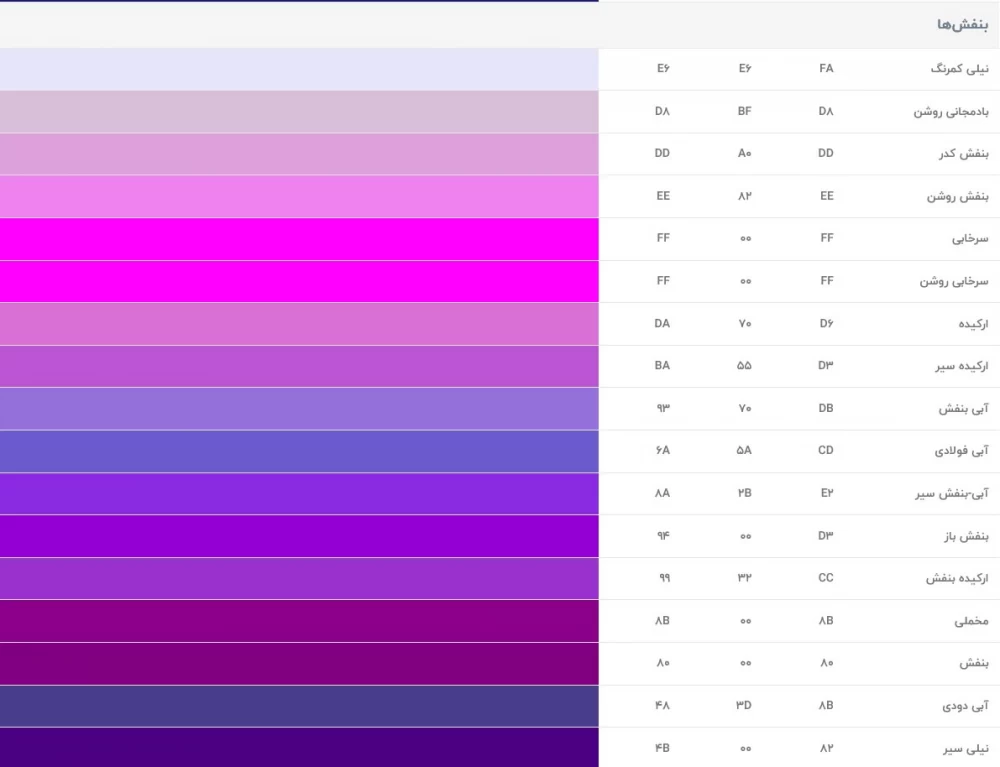Click value ۳D in آبی دودی row
Screen dimensions: 1000x767
pos(744,705)
